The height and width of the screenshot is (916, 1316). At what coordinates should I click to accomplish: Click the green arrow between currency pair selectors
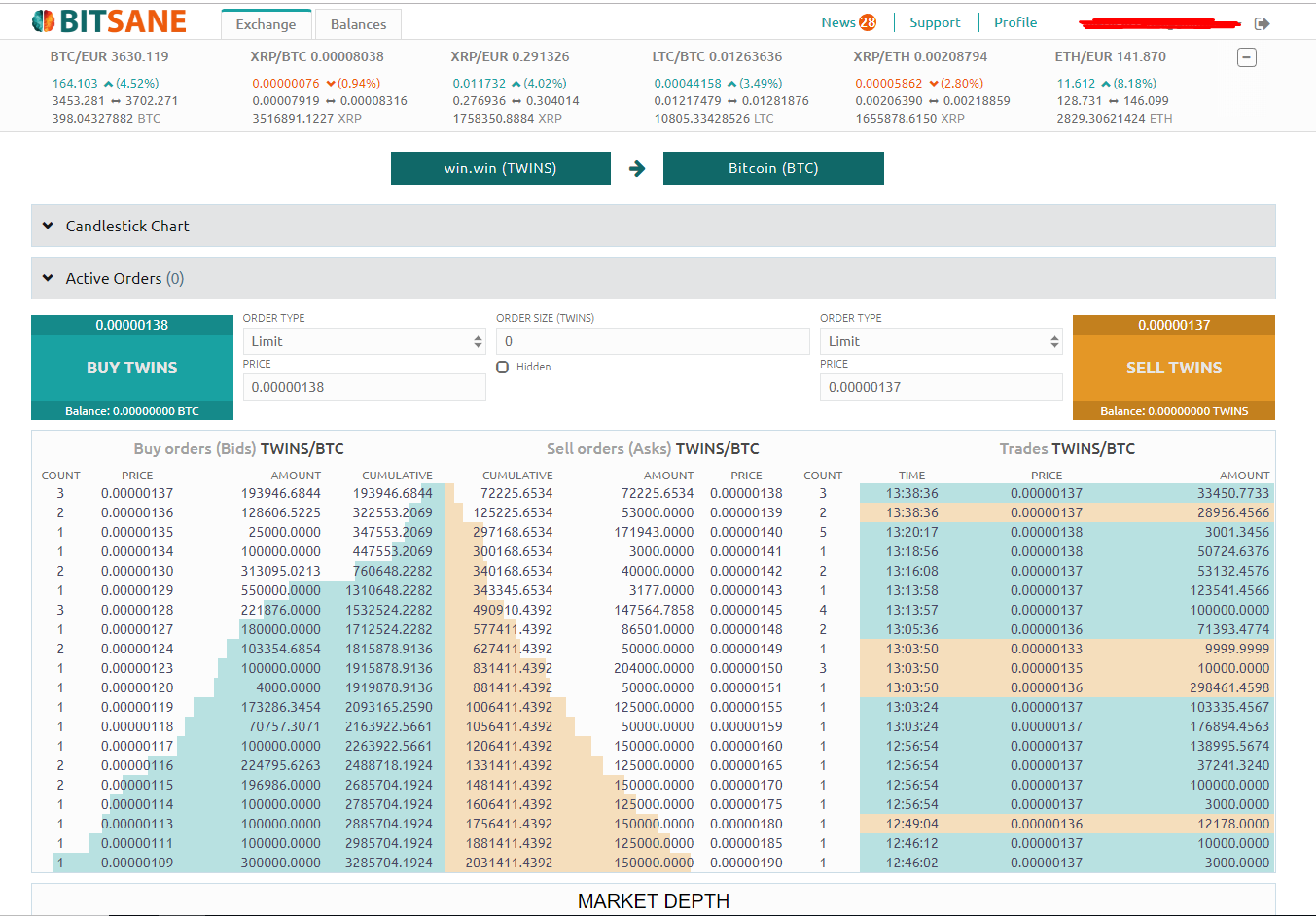(636, 167)
